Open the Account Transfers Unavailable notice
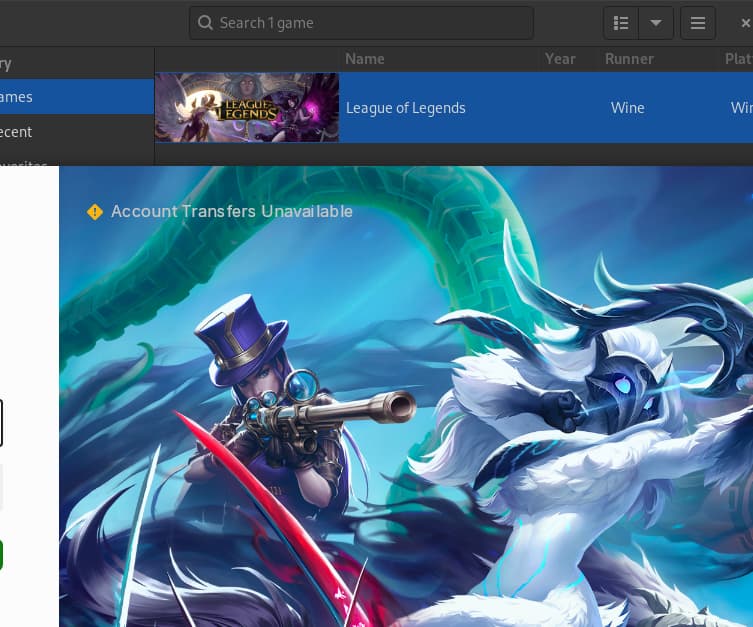This screenshot has height=627, width=753. click(x=231, y=212)
